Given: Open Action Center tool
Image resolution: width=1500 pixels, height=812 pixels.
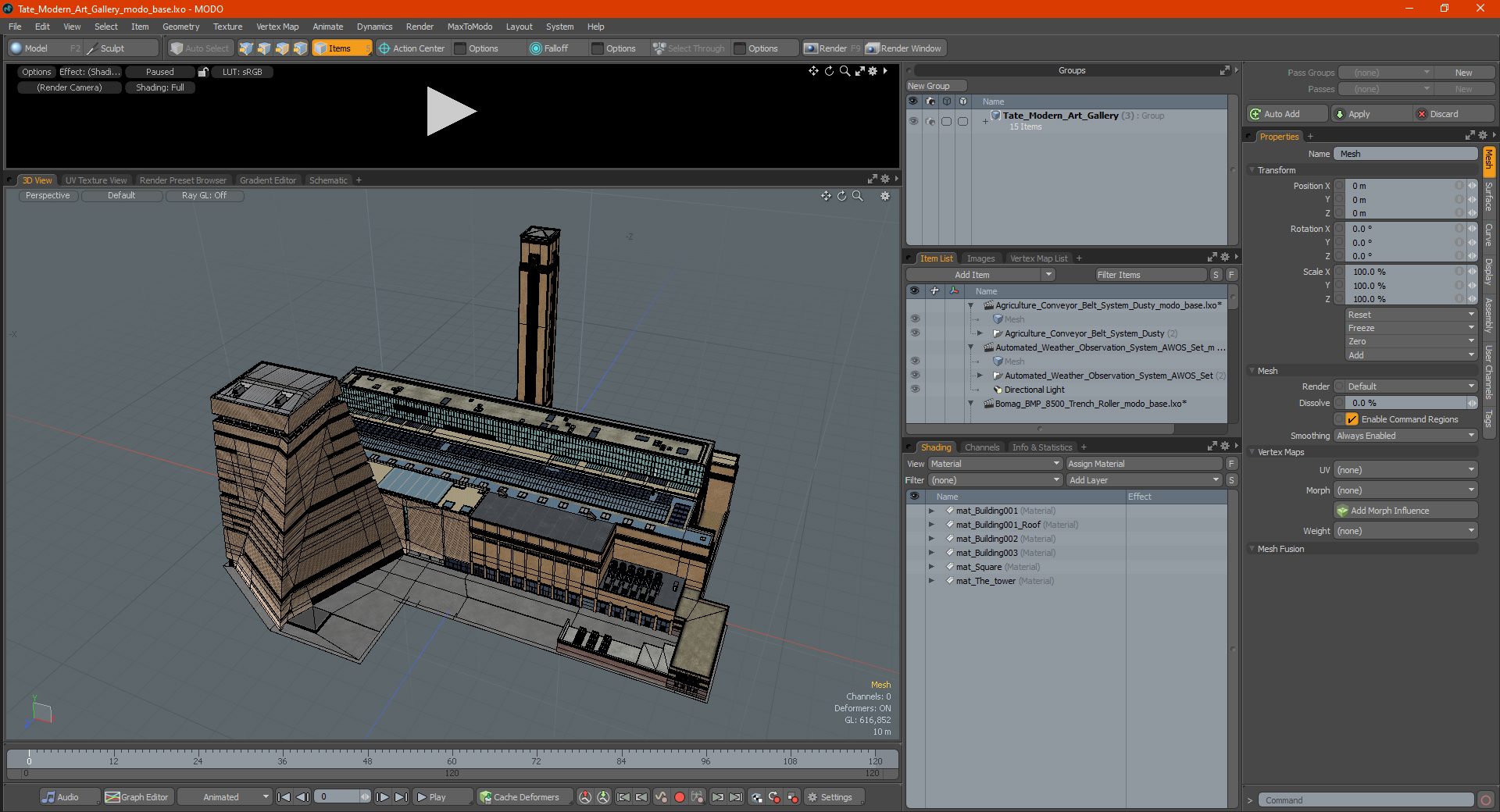Looking at the screenshot, I should 412,48.
